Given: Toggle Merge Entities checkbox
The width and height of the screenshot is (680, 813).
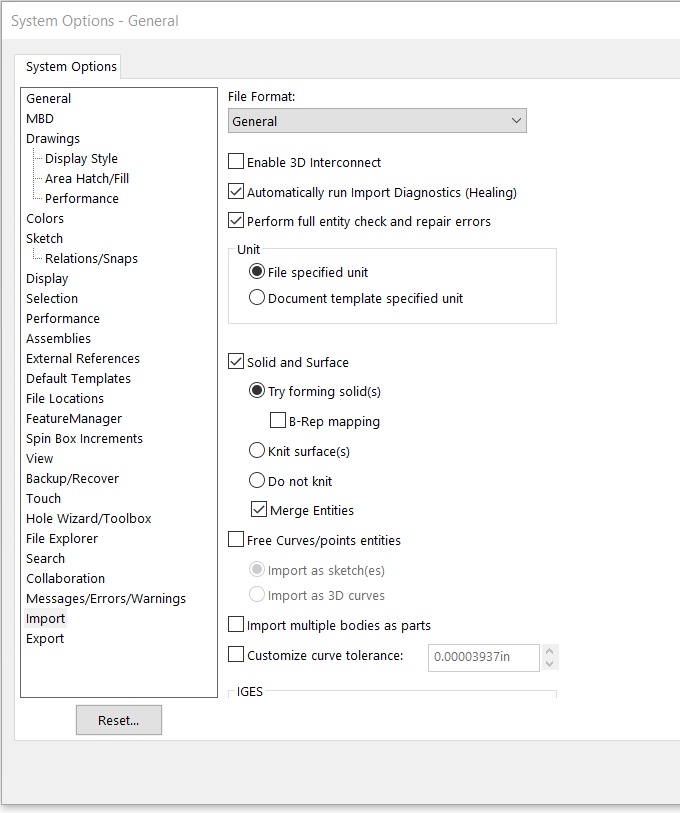Looking at the screenshot, I should click(x=259, y=510).
